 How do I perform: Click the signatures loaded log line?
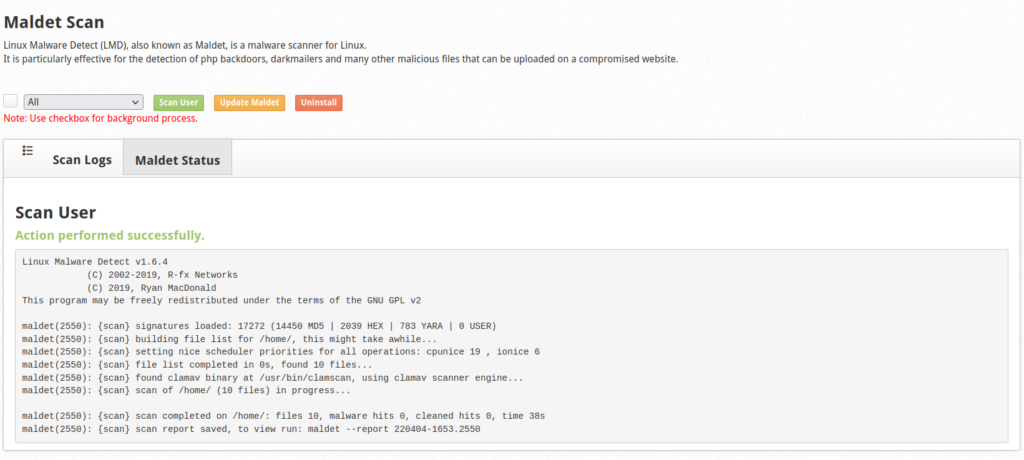(x=259, y=326)
